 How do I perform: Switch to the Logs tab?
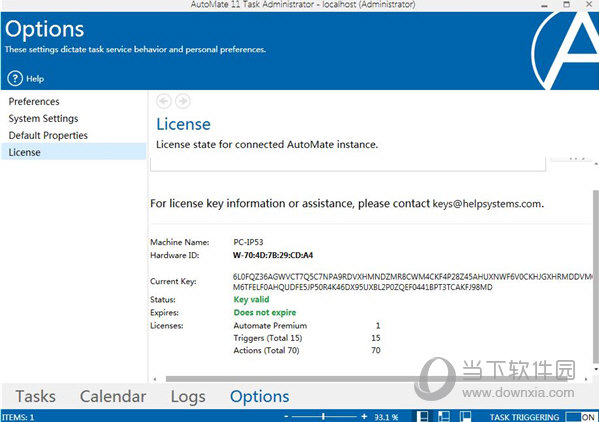pos(188,397)
